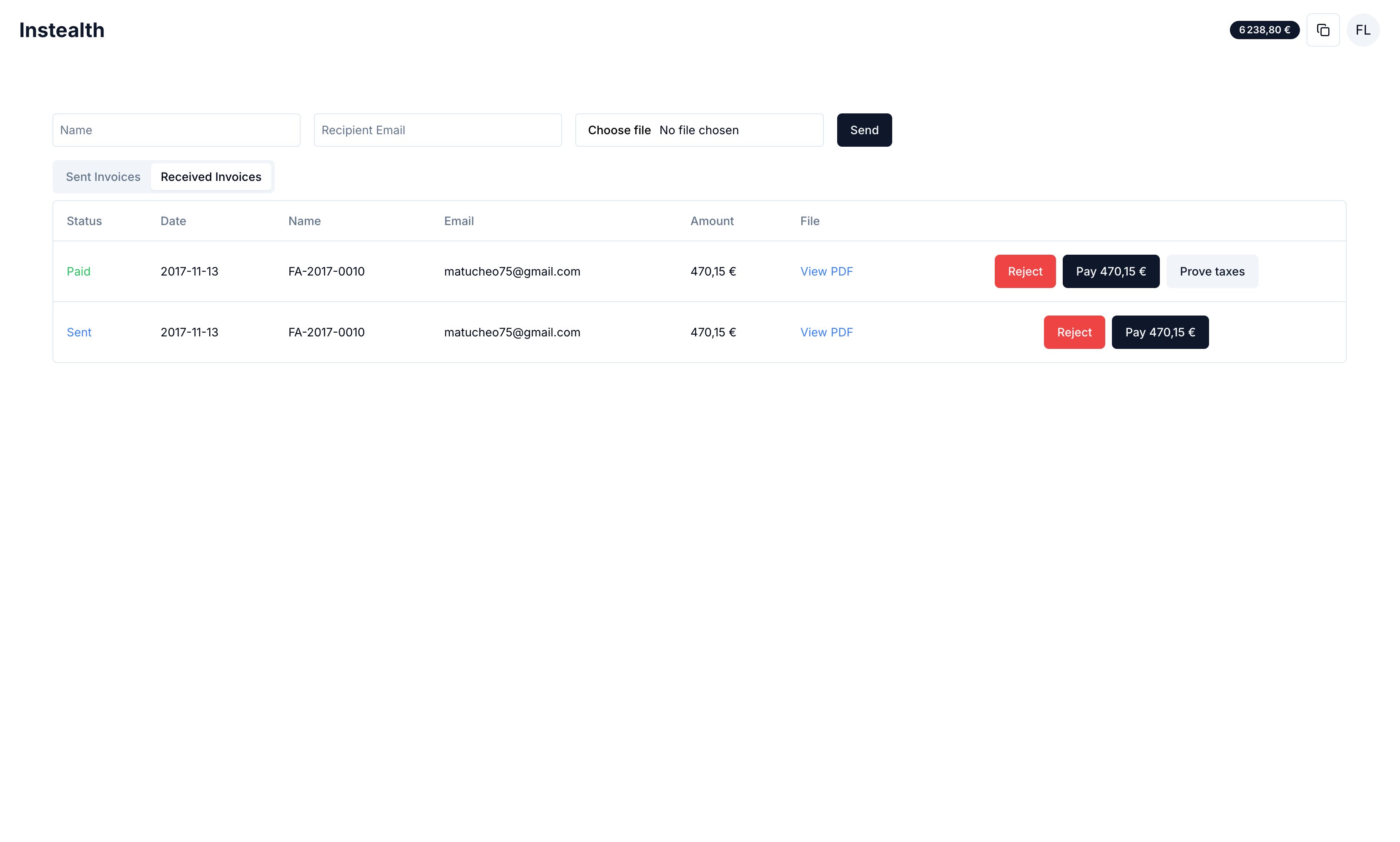
Task: View PDF for the Paid invoice
Action: point(826,271)
